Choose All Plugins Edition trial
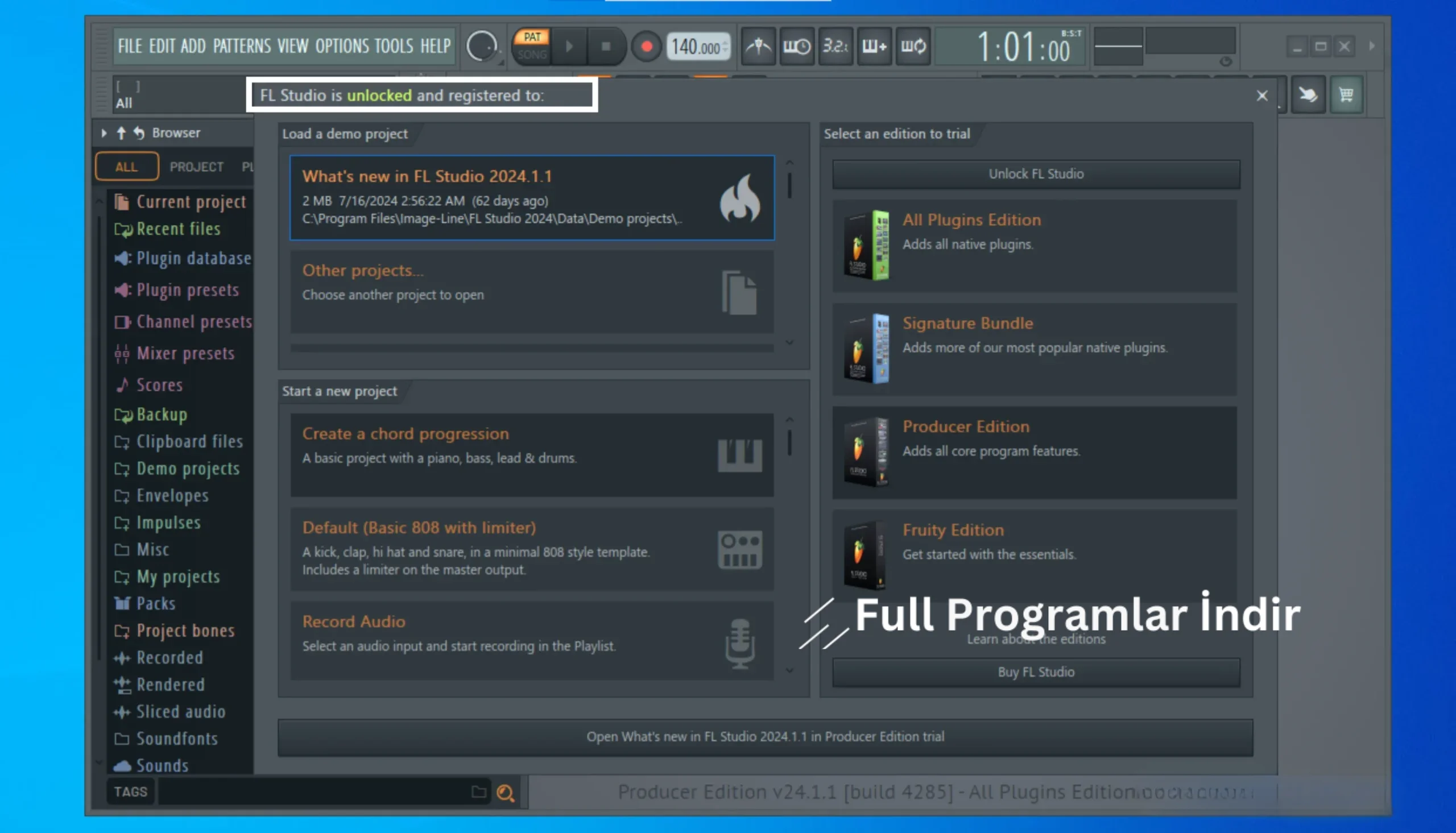The image size is (1456, 833). click(1035, 246)
